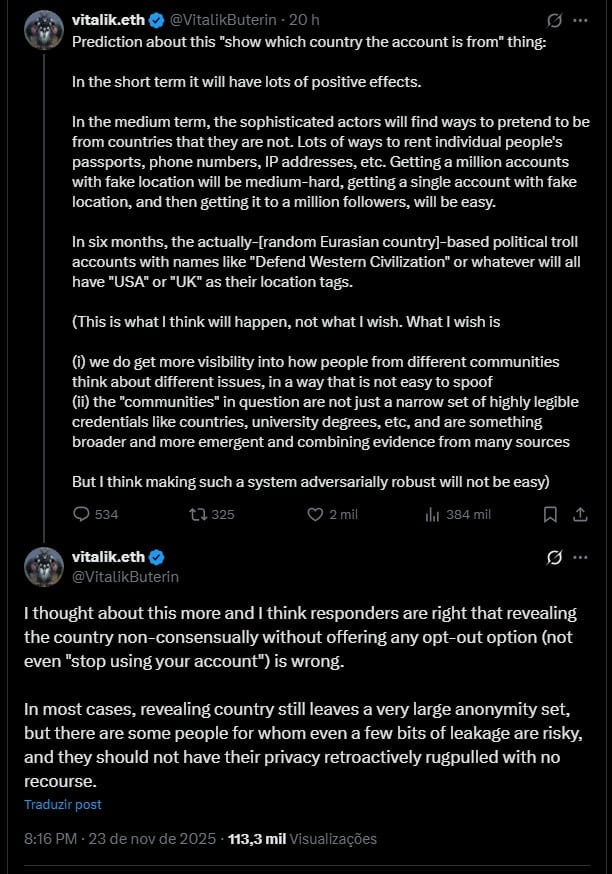Click the reply icon showing 534 replies

click(82, 514)
